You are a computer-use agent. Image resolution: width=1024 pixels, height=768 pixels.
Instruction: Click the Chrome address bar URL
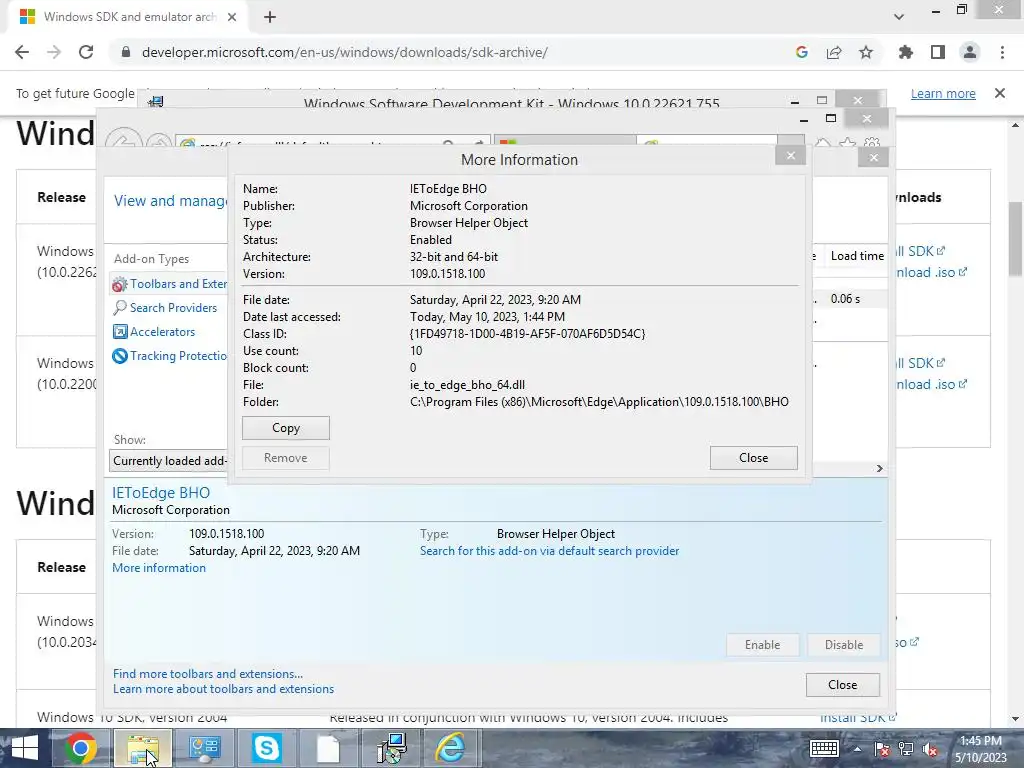pos(345,52)
